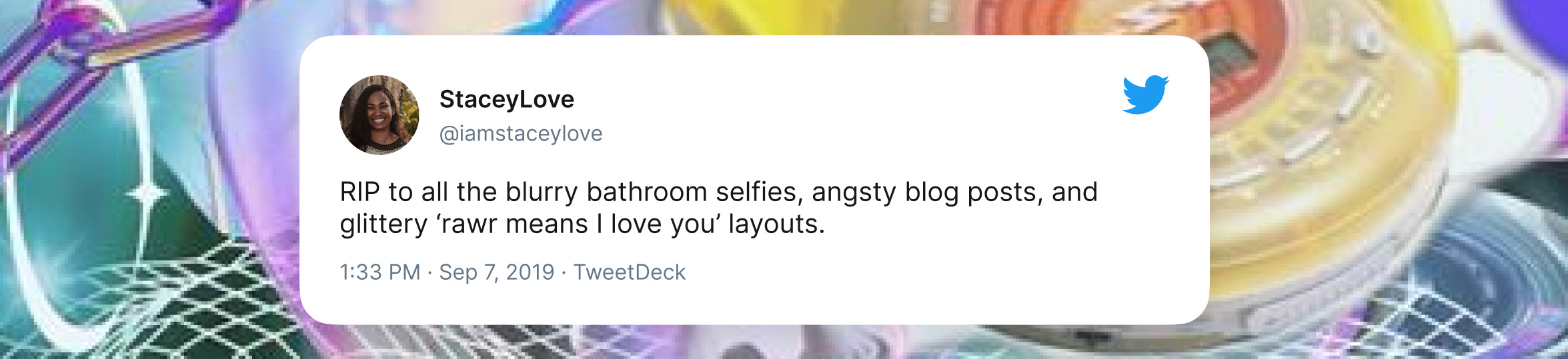
Task: Open StaceyLove's profile avatar photo
Action: [x=379, y=115]
